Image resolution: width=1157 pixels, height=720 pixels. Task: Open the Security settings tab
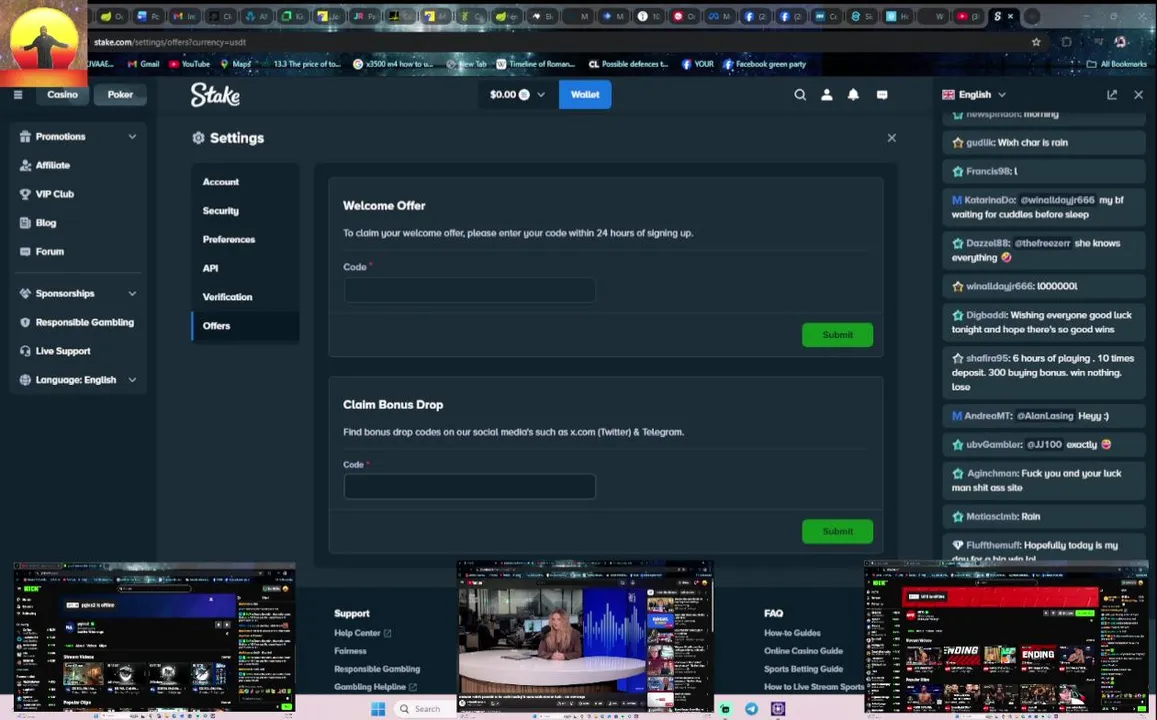coord(245,210)
